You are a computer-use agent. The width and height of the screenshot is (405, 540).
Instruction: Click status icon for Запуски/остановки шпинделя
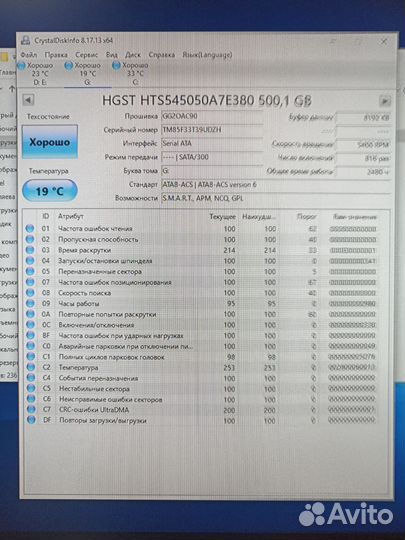(30, 260)
